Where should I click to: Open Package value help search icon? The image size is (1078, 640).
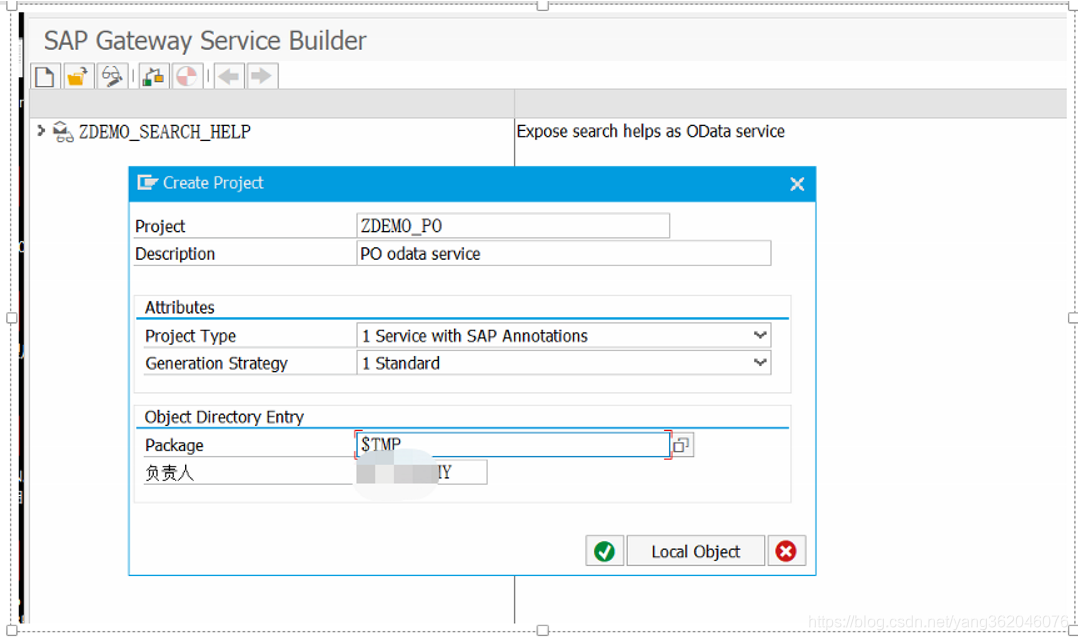pos(681,445)
